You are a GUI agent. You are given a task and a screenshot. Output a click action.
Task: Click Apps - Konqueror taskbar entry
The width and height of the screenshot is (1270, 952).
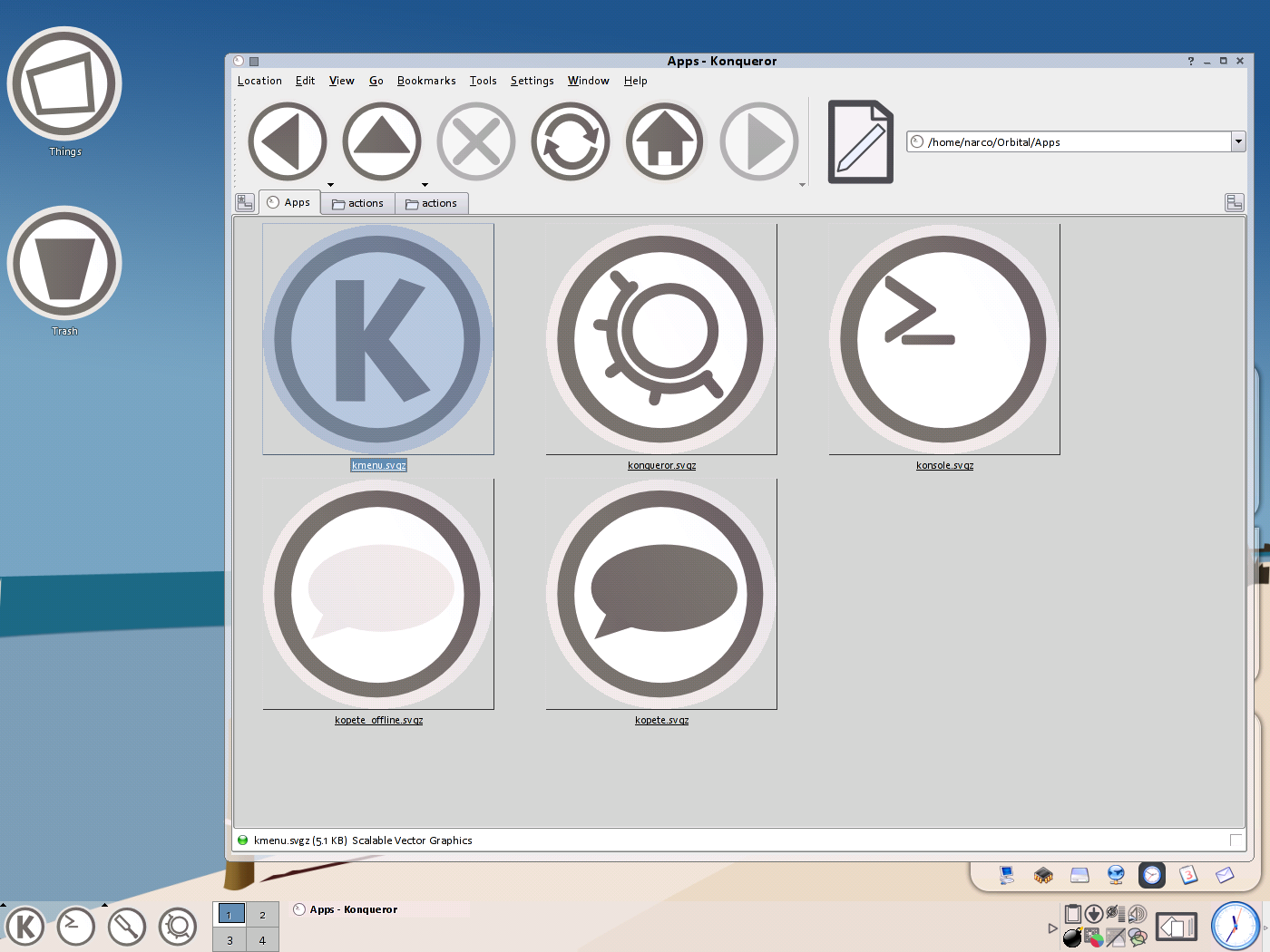pos(380,909)
